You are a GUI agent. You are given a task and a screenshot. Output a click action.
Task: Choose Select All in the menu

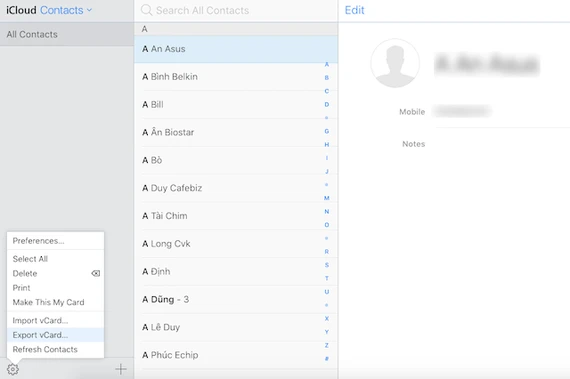[55, 259]
